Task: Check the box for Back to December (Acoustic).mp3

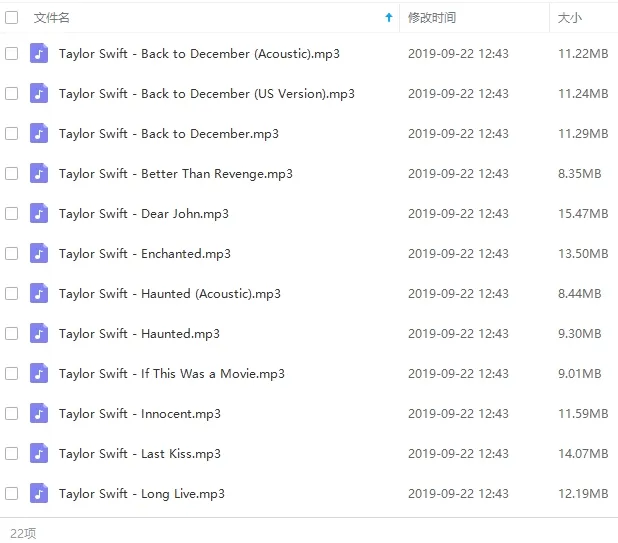Action: click(11, 53)
